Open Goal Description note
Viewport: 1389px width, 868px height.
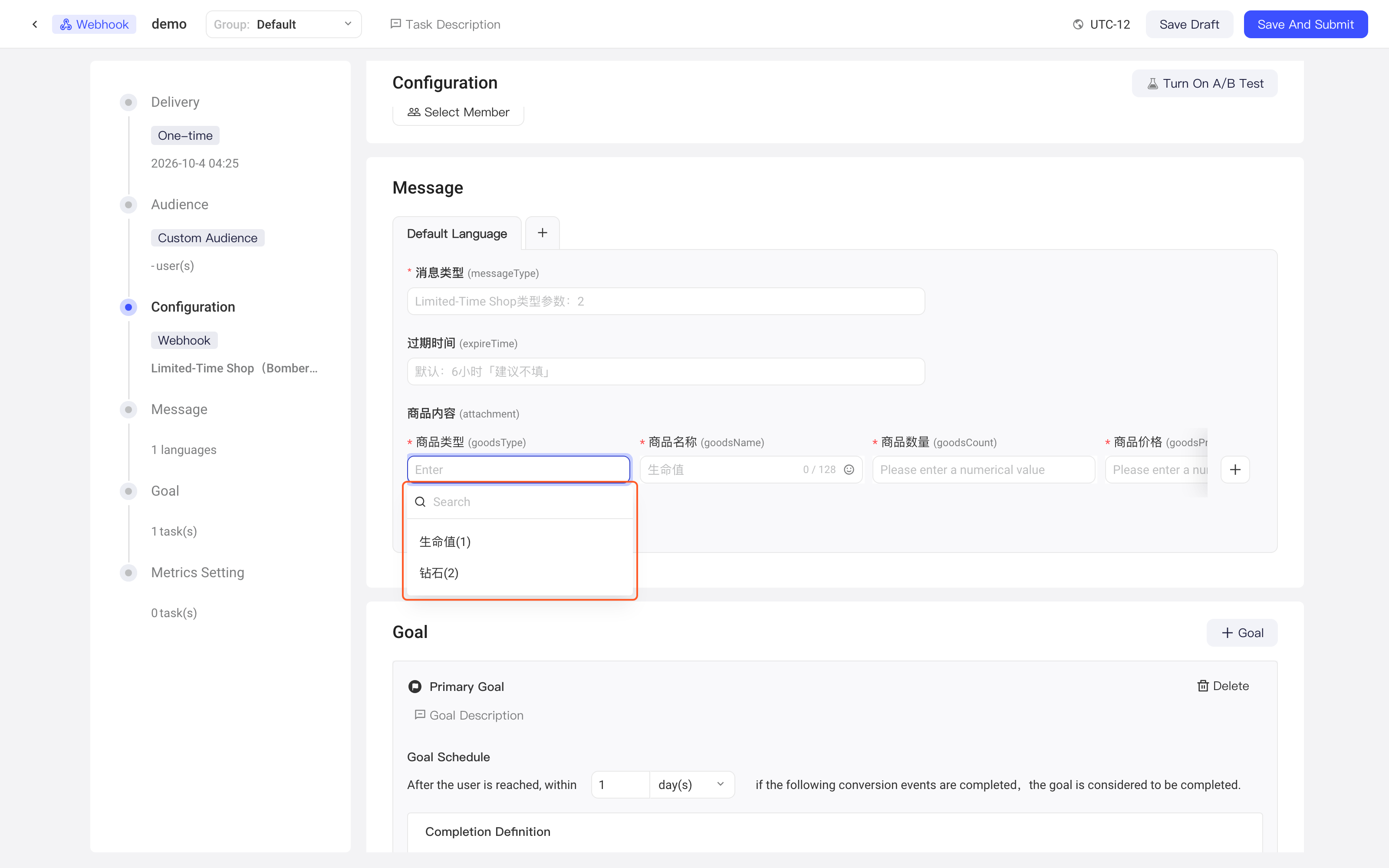click(x=469, y=715)
